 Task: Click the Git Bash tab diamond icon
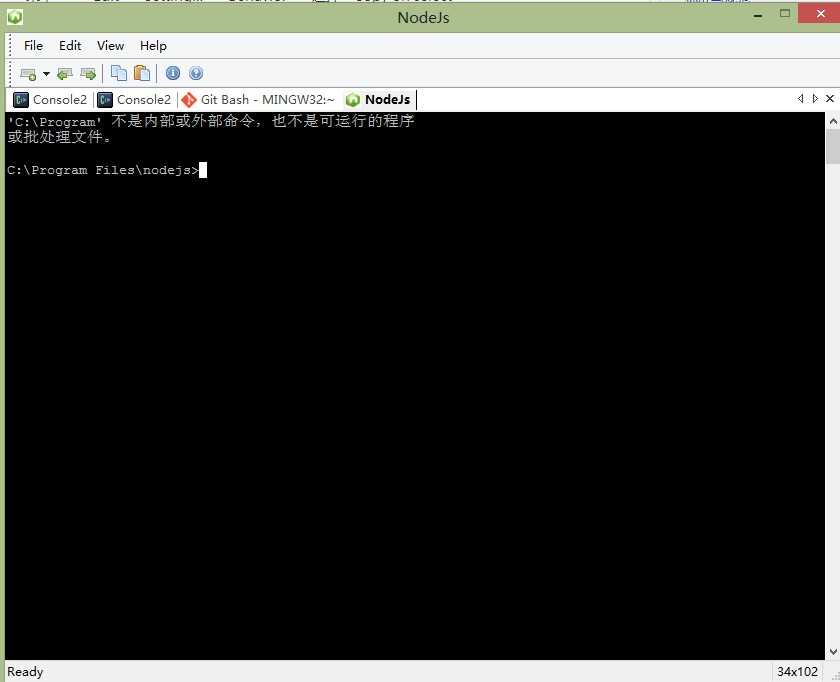189,100
